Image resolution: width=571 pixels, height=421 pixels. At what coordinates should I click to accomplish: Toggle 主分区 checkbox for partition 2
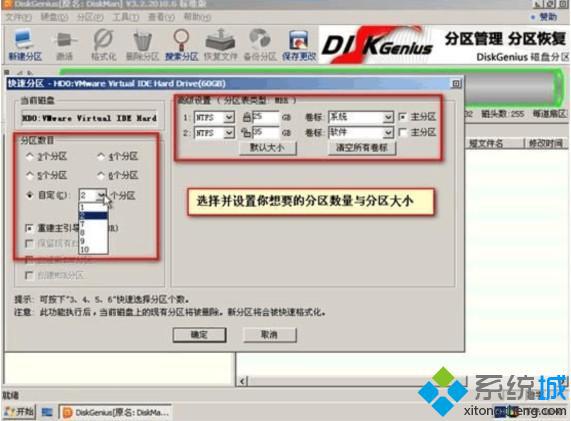click(x=402, y=132)
